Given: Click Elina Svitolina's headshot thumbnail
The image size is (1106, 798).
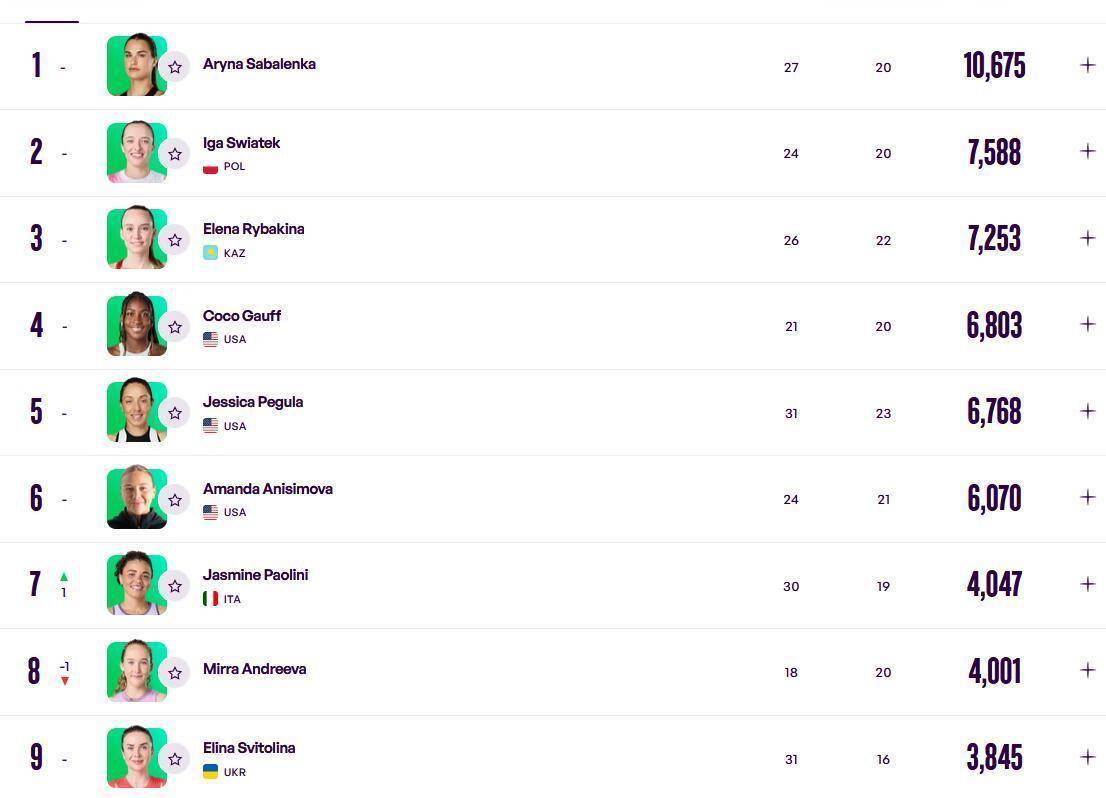Looking at the screenshot, I should [136, 757].
